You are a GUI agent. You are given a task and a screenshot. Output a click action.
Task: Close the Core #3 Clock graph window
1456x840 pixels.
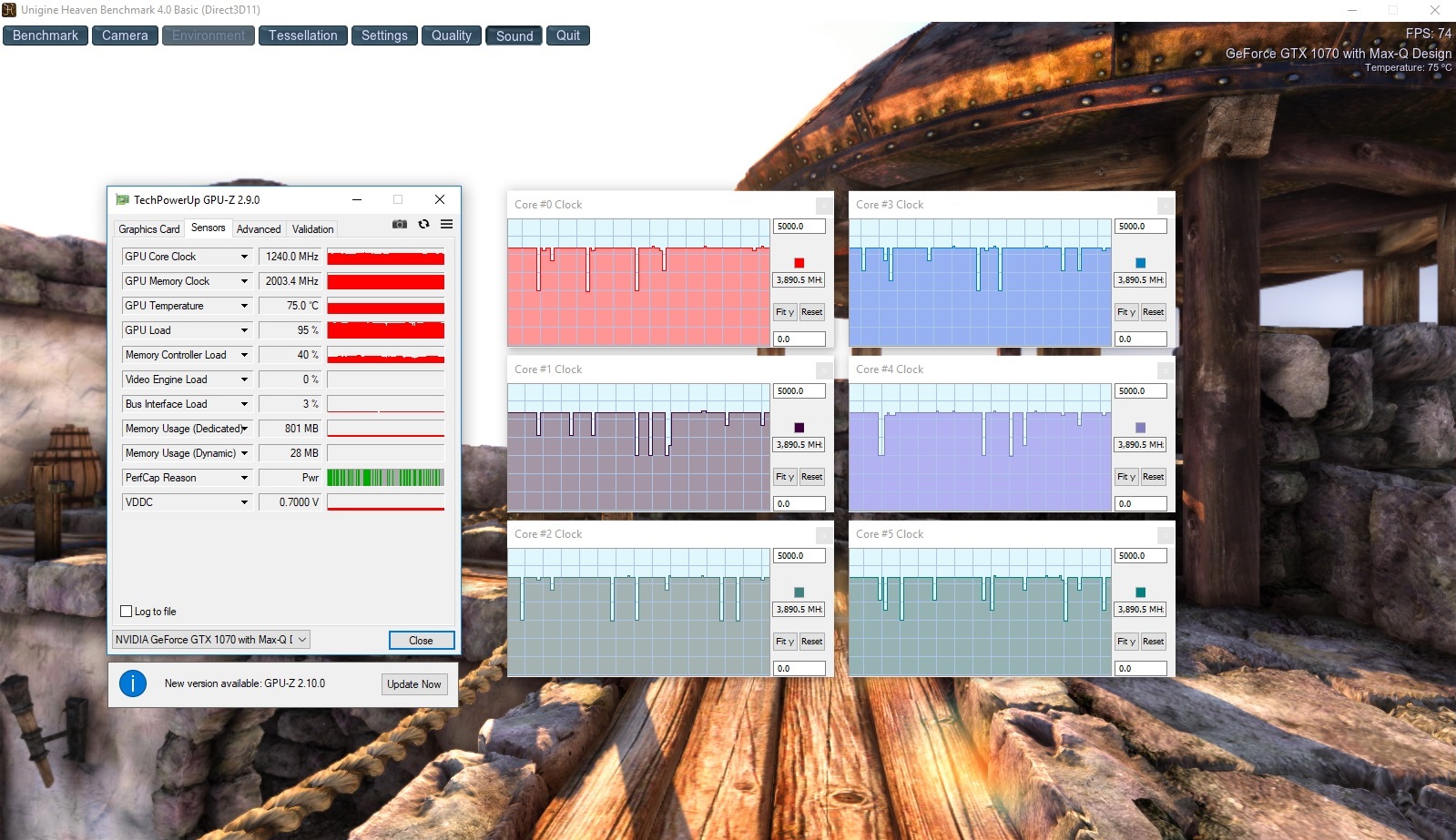coord(1164,206)
